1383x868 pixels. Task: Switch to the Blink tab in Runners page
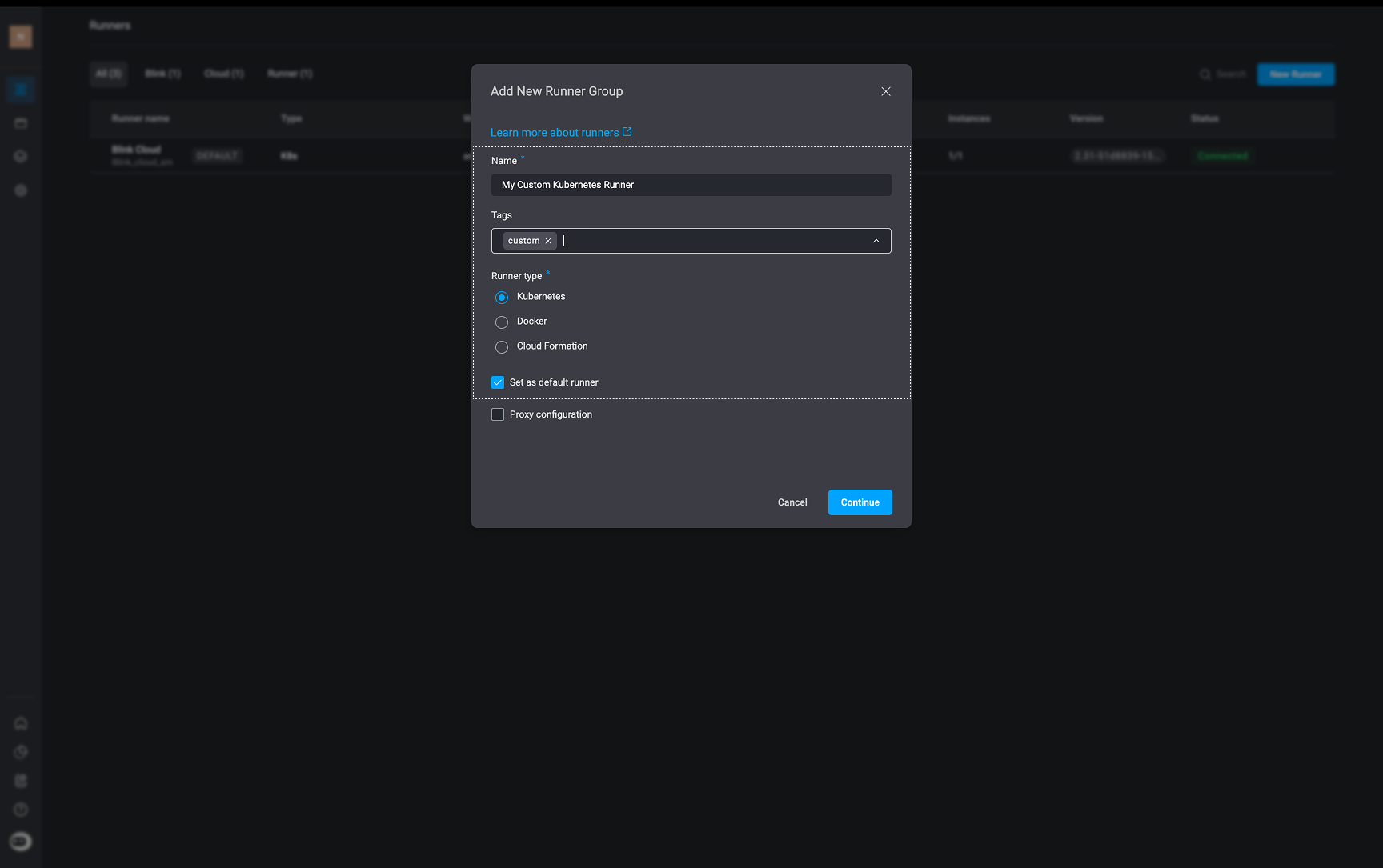[x=162, y=74]
